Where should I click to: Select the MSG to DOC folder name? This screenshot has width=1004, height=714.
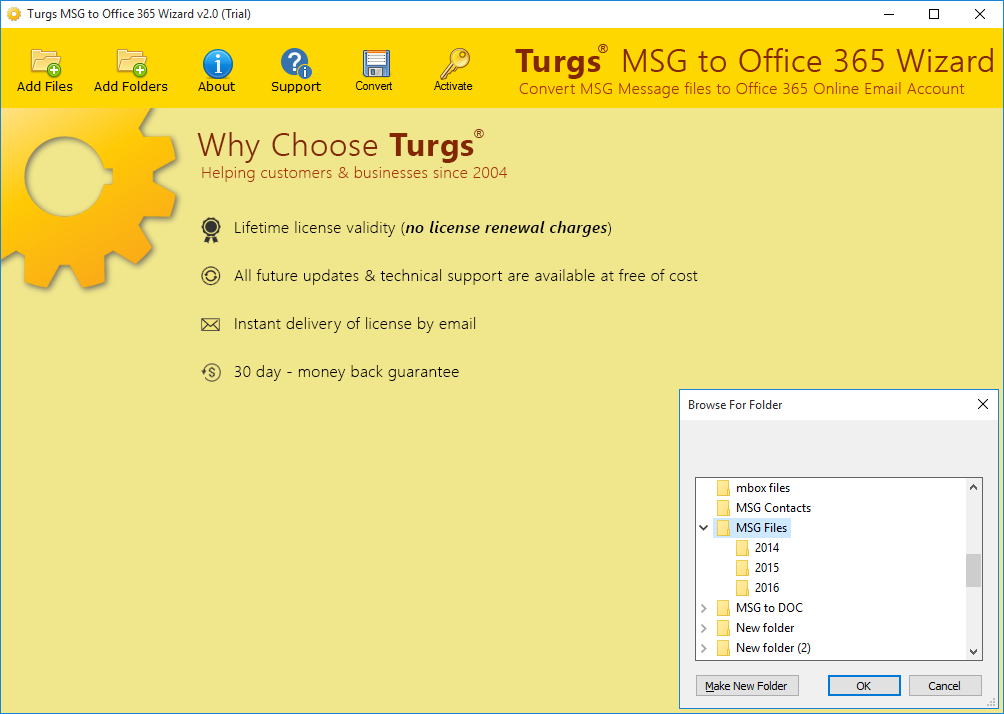[x=769, y=608]
